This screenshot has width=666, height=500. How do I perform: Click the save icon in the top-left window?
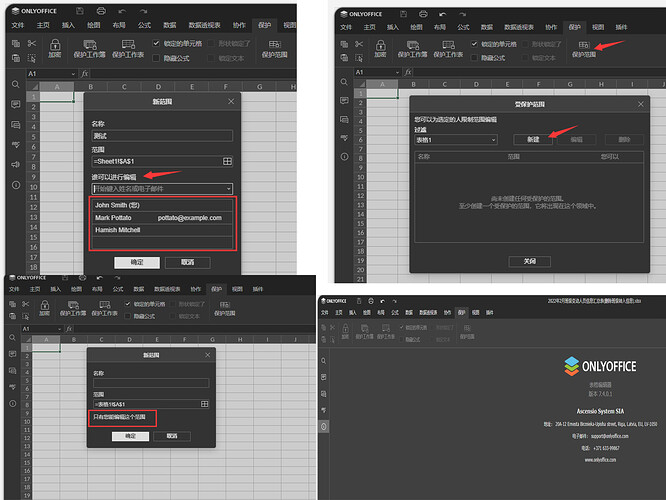79,11
